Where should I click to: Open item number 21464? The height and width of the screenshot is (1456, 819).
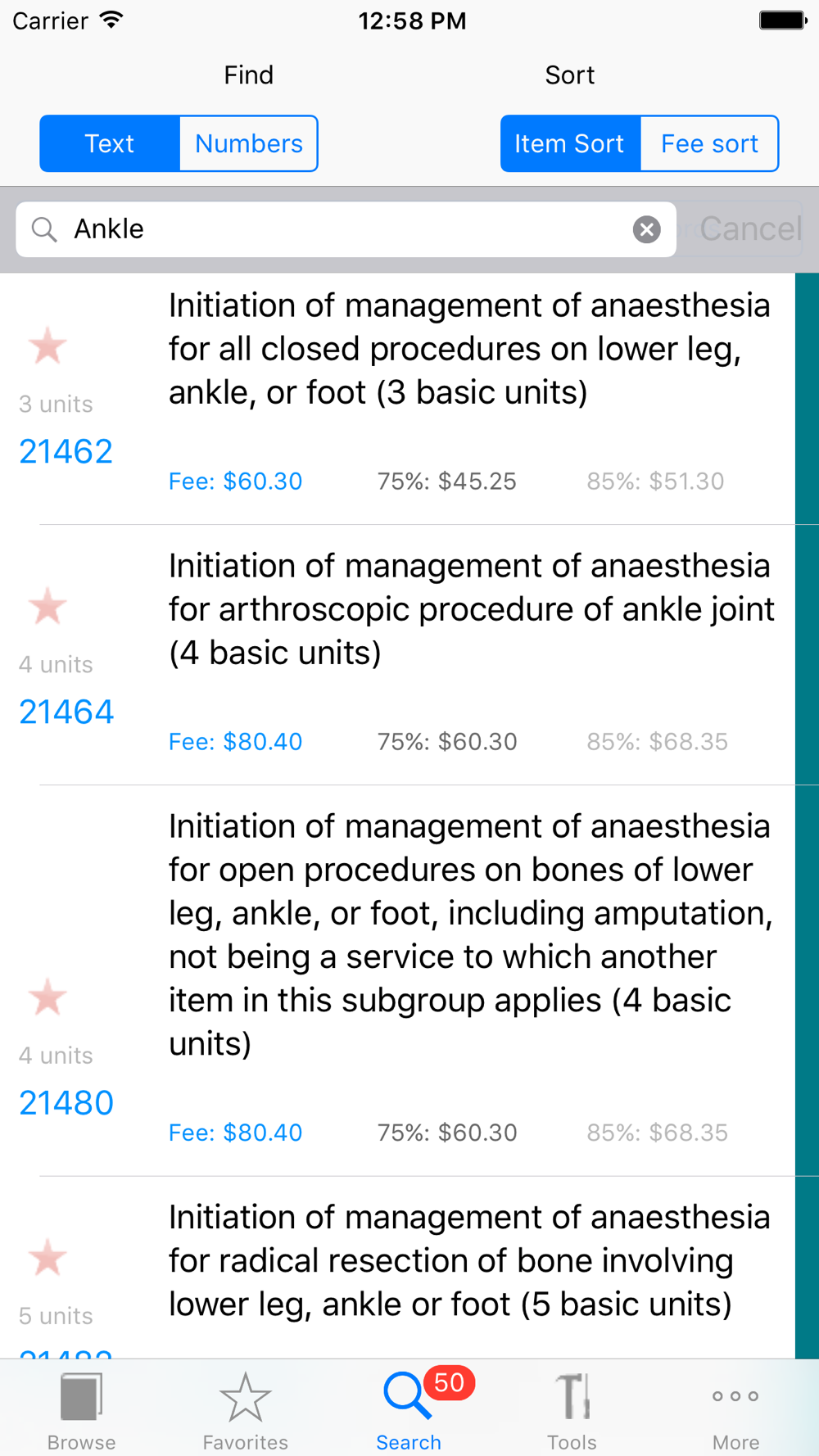66,712
